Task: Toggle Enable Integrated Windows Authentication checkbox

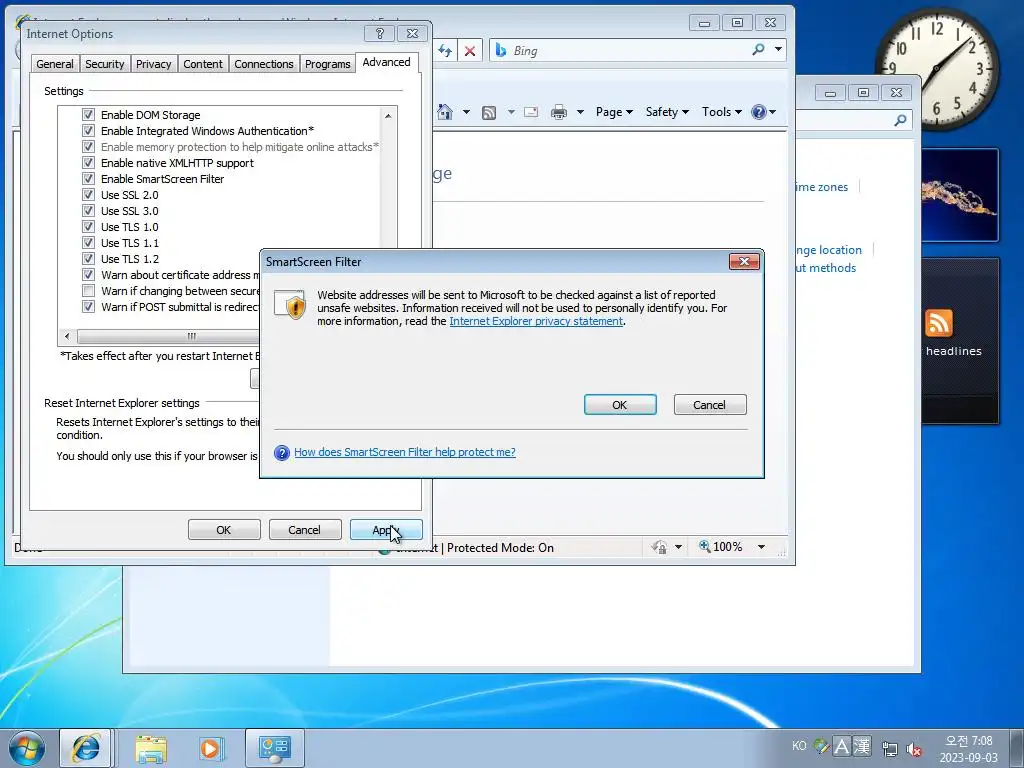Action: [x=88, y=131]
